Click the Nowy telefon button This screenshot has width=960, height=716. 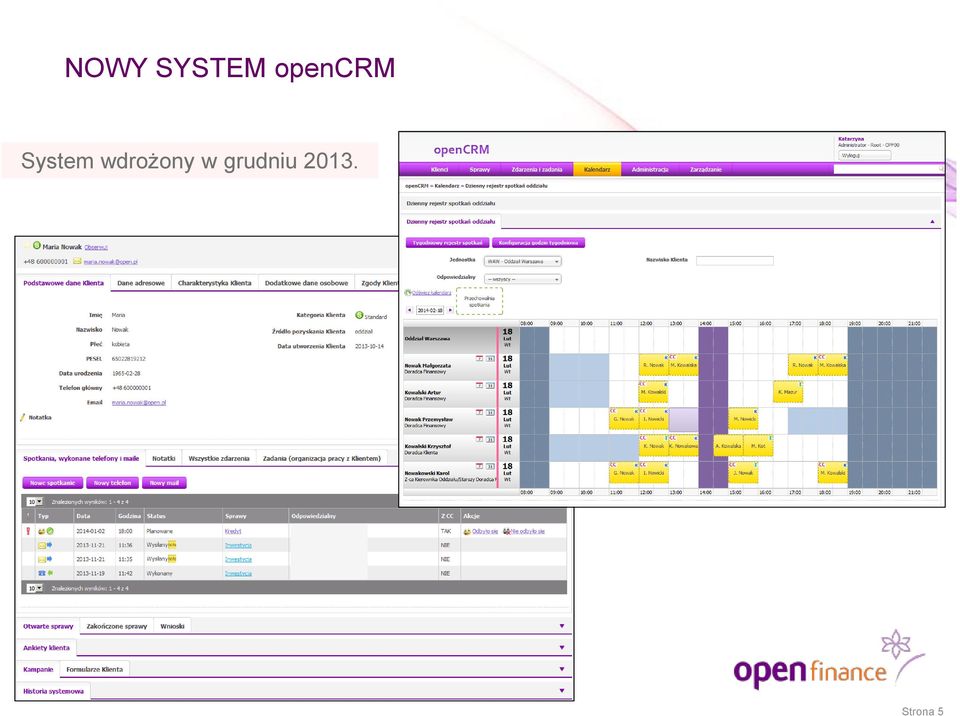112,483
